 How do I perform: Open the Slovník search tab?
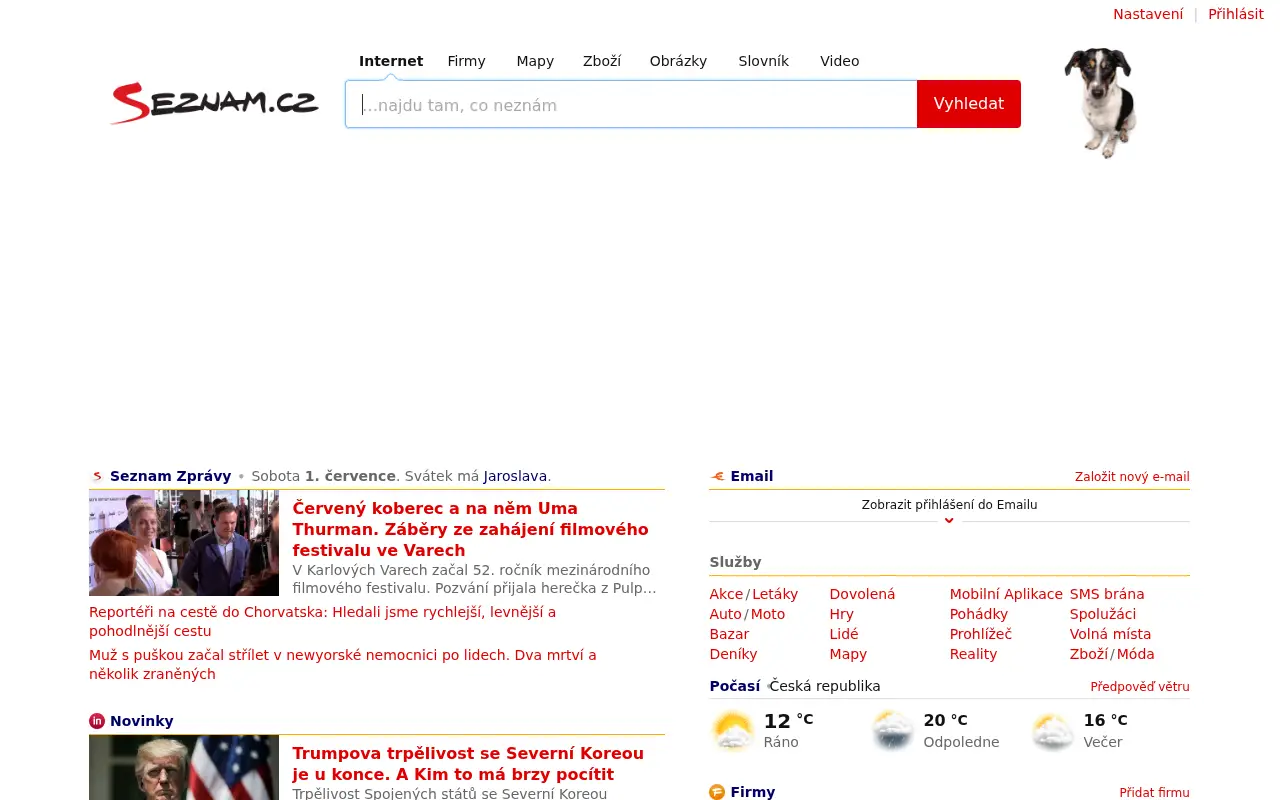[764, 61]
